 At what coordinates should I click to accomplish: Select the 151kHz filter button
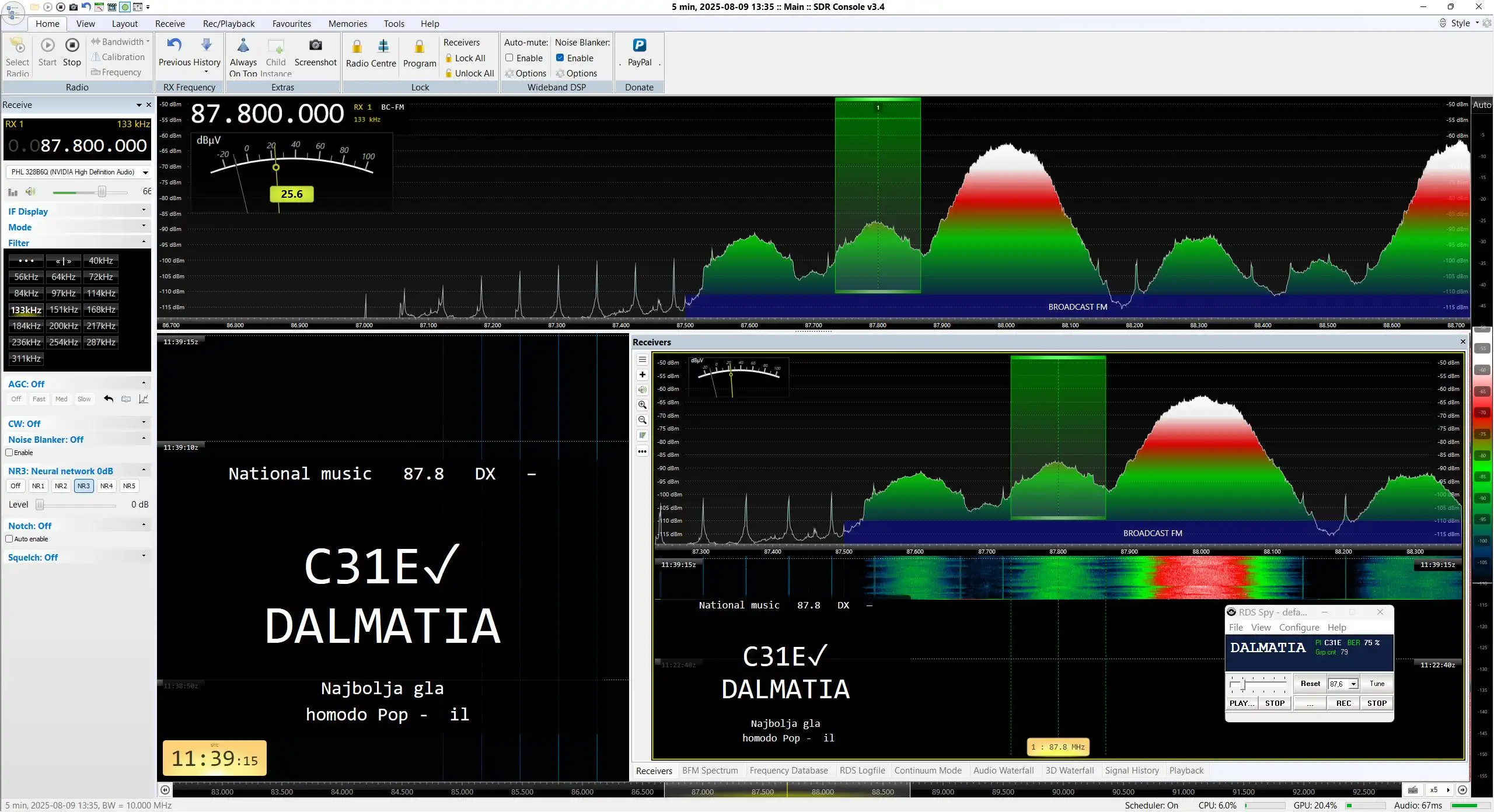[64, 310]
